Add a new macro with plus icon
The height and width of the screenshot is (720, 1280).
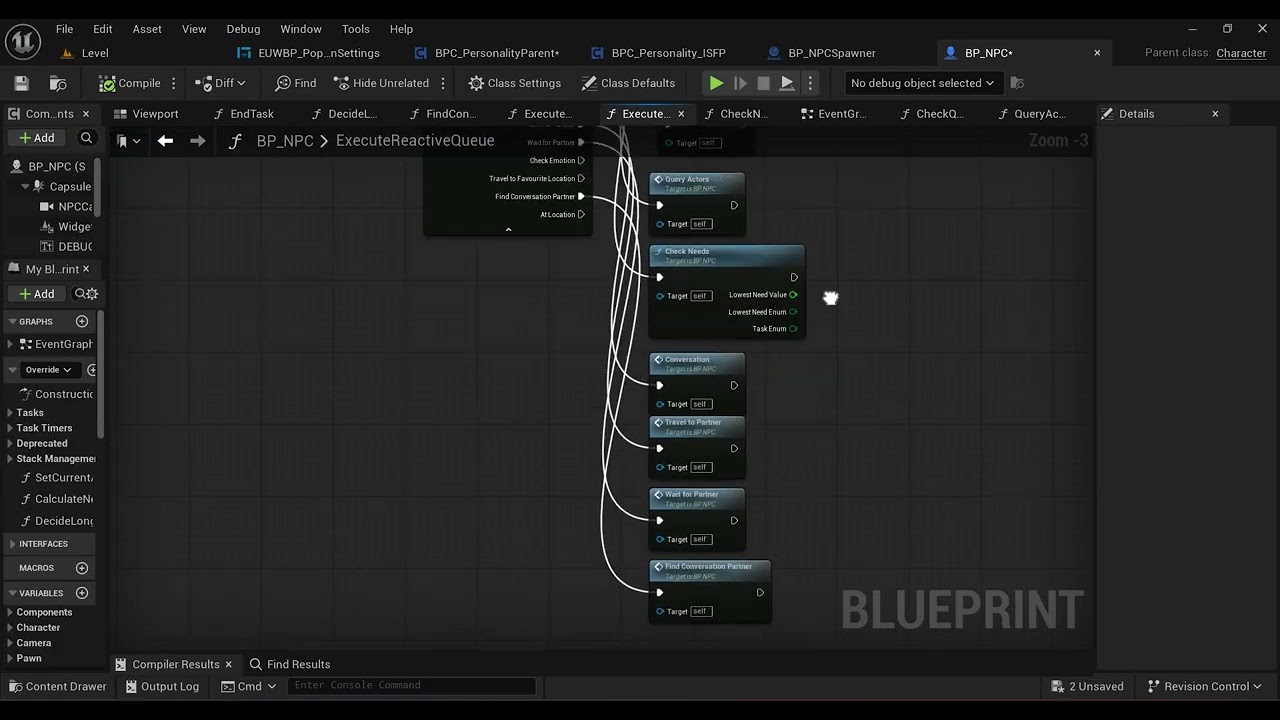tap(82, 568)
